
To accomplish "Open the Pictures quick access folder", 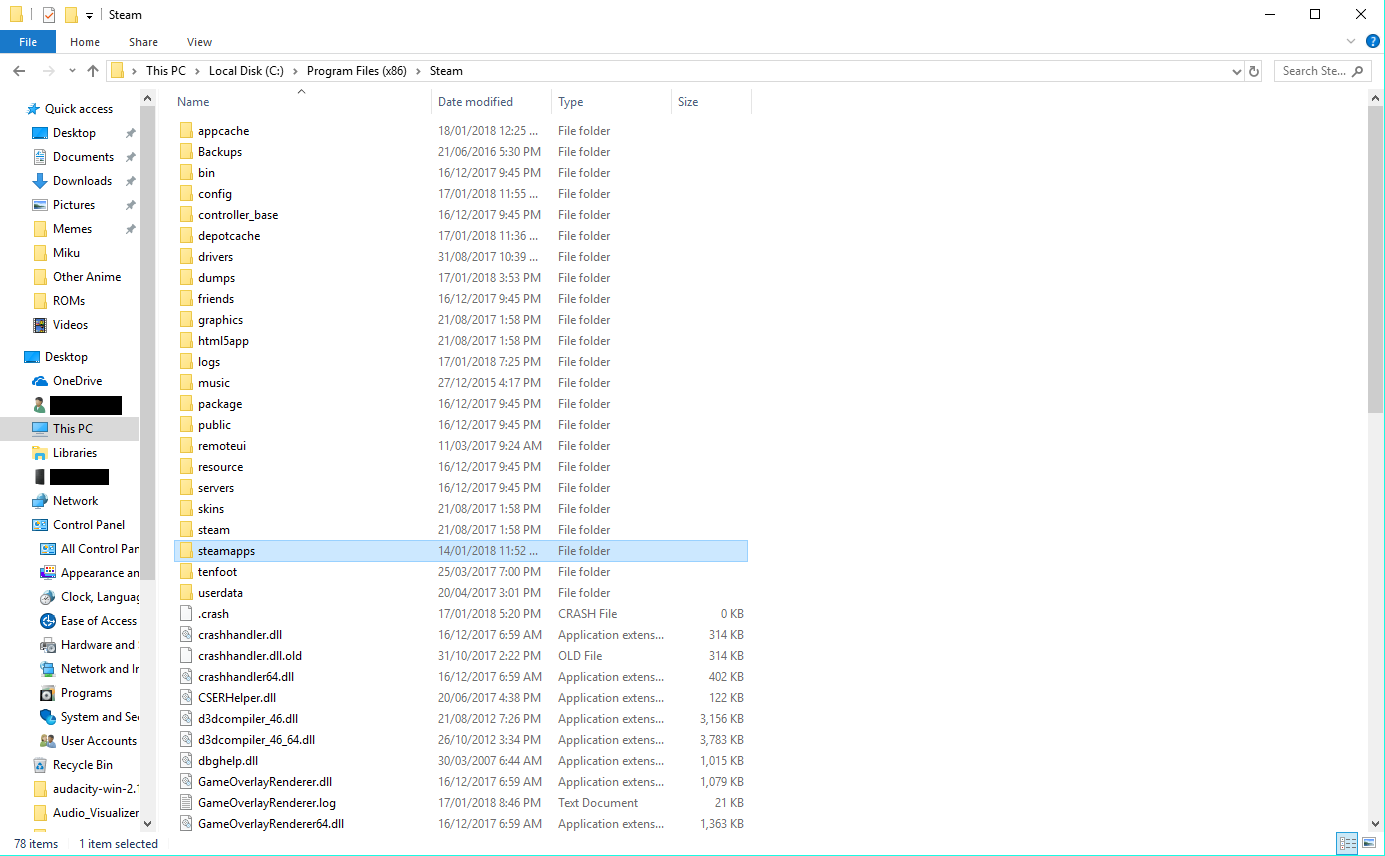I will (74, 205).
